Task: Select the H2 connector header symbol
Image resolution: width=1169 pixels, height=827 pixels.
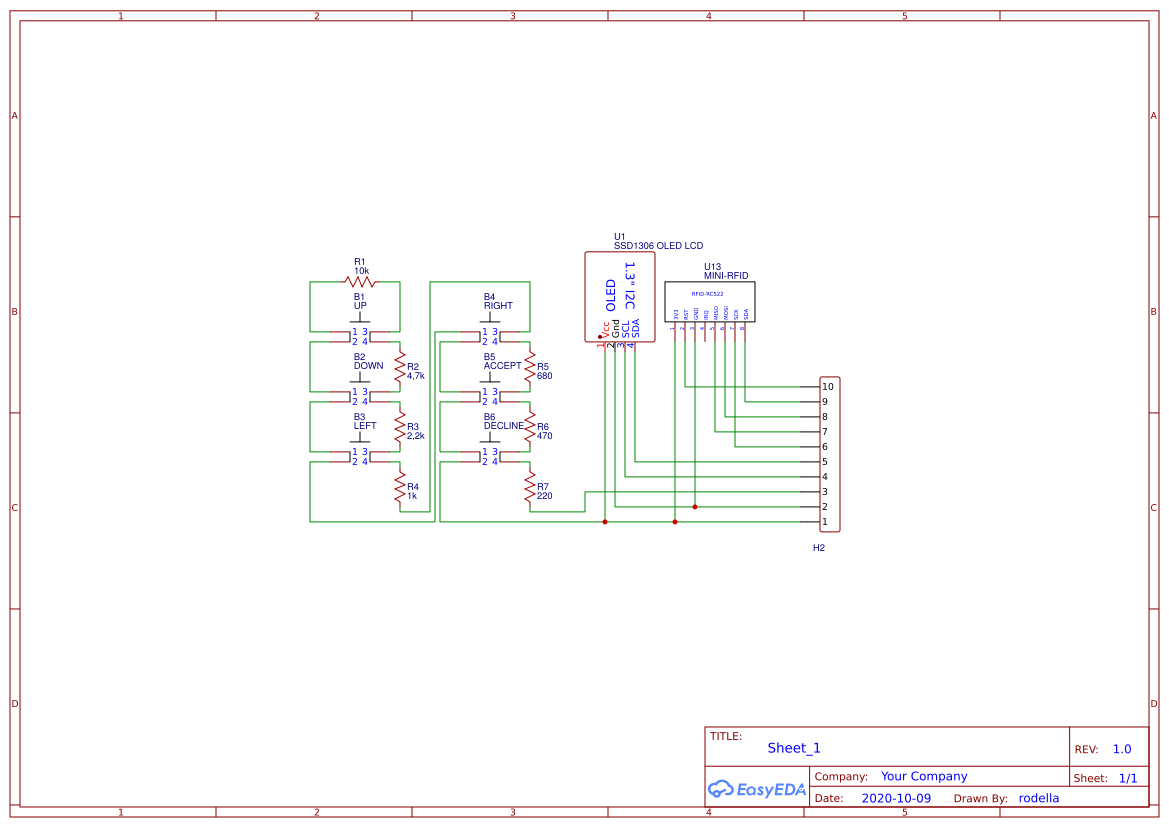Action: pyautogui.click(x=831, y=452)
